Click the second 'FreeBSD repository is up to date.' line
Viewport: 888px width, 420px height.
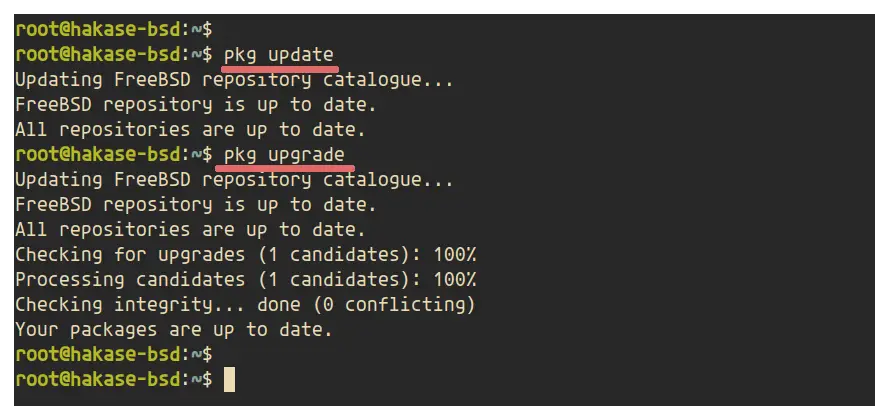[196, 204]
